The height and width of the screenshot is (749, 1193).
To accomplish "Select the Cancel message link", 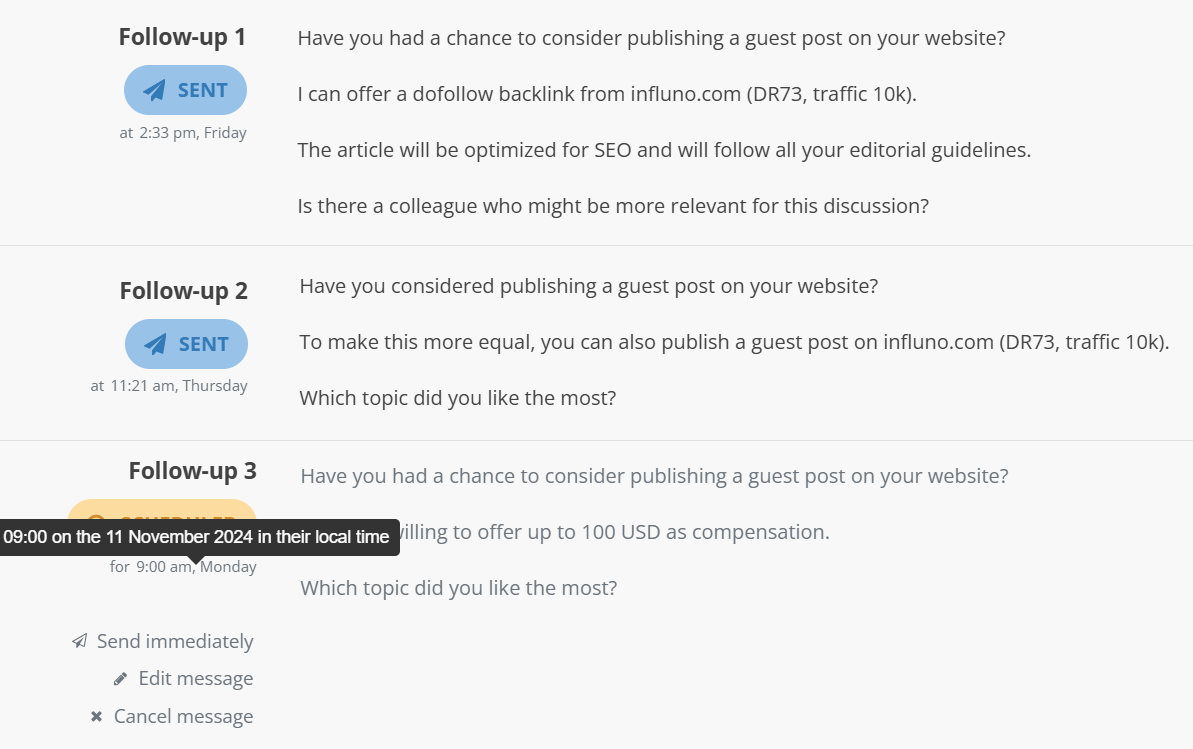I will [x=183, y=716].
